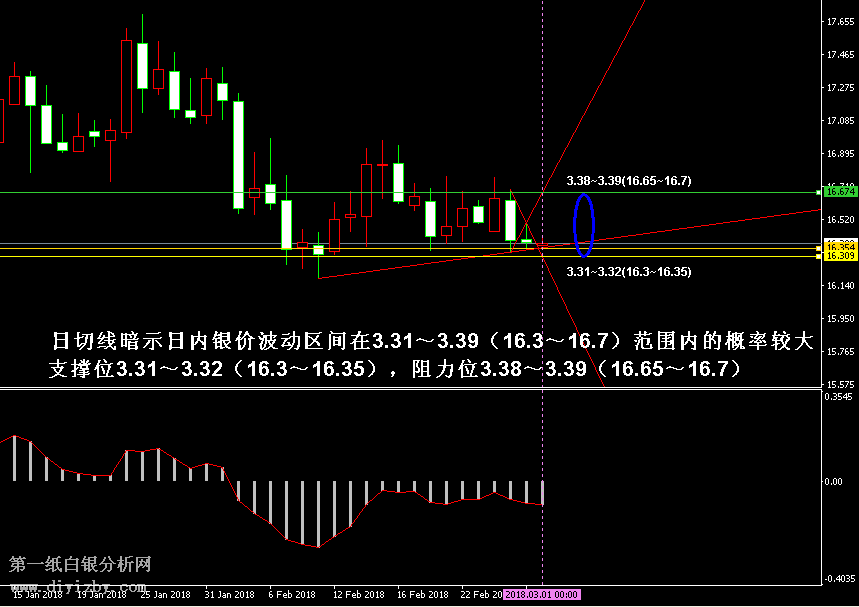Image resolution: width=859 pixels, height=607 pixels.
Task: Click the 第一纸白银分析网 watermark text
Action: 80,564
